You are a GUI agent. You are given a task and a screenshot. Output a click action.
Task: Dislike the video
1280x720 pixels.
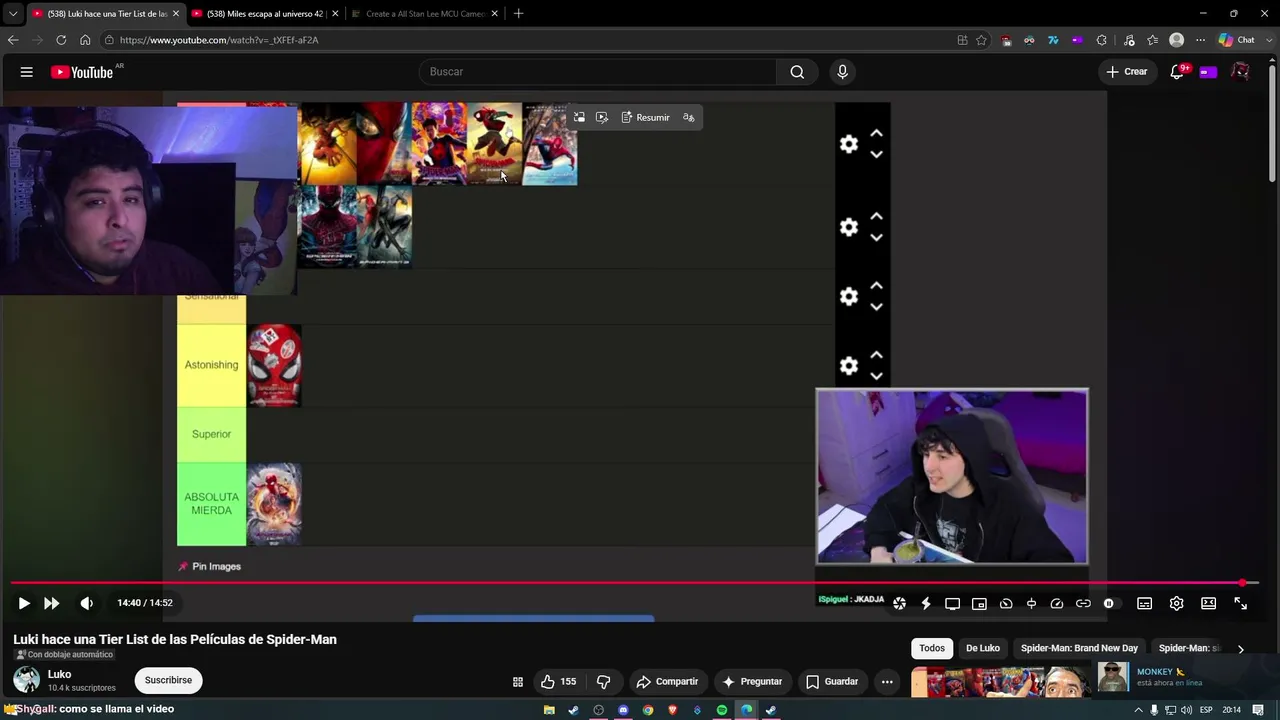coord(604,682)
